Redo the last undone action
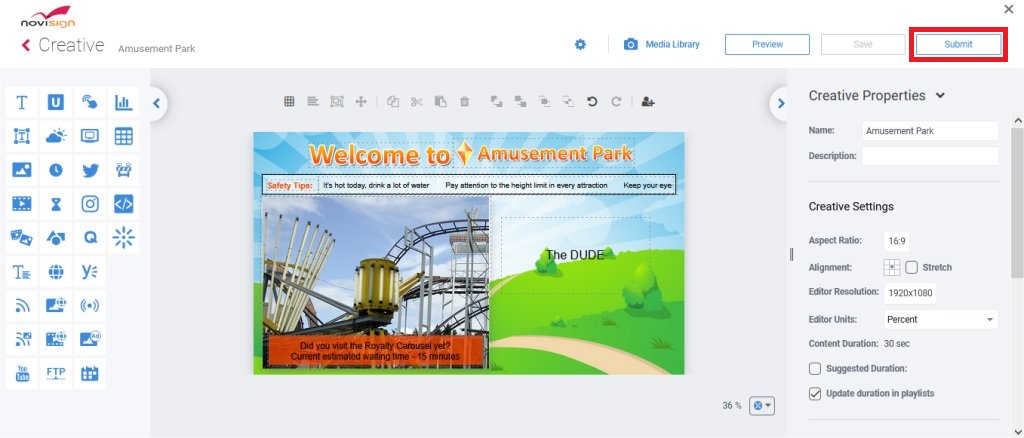This screenshot has height=438, width=1024. click(616, 101)
